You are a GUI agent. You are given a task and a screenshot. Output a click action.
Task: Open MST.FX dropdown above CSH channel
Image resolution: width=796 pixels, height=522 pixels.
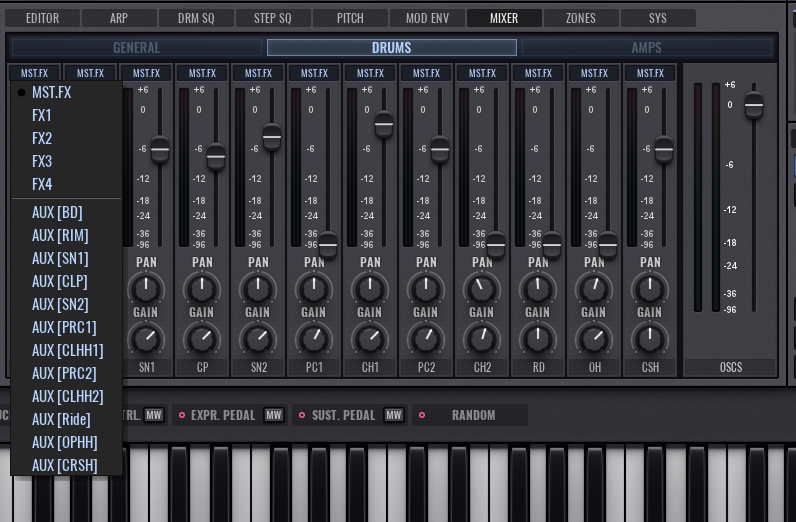(650, 73)
